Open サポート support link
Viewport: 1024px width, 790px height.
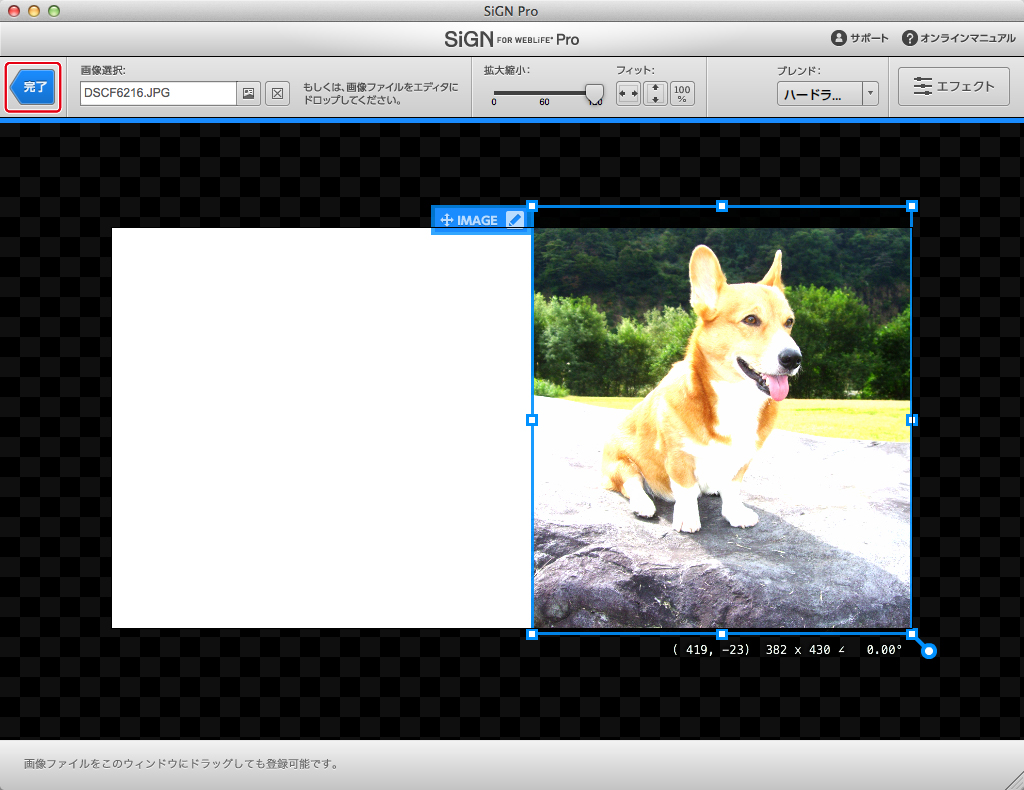coord(859,38)
